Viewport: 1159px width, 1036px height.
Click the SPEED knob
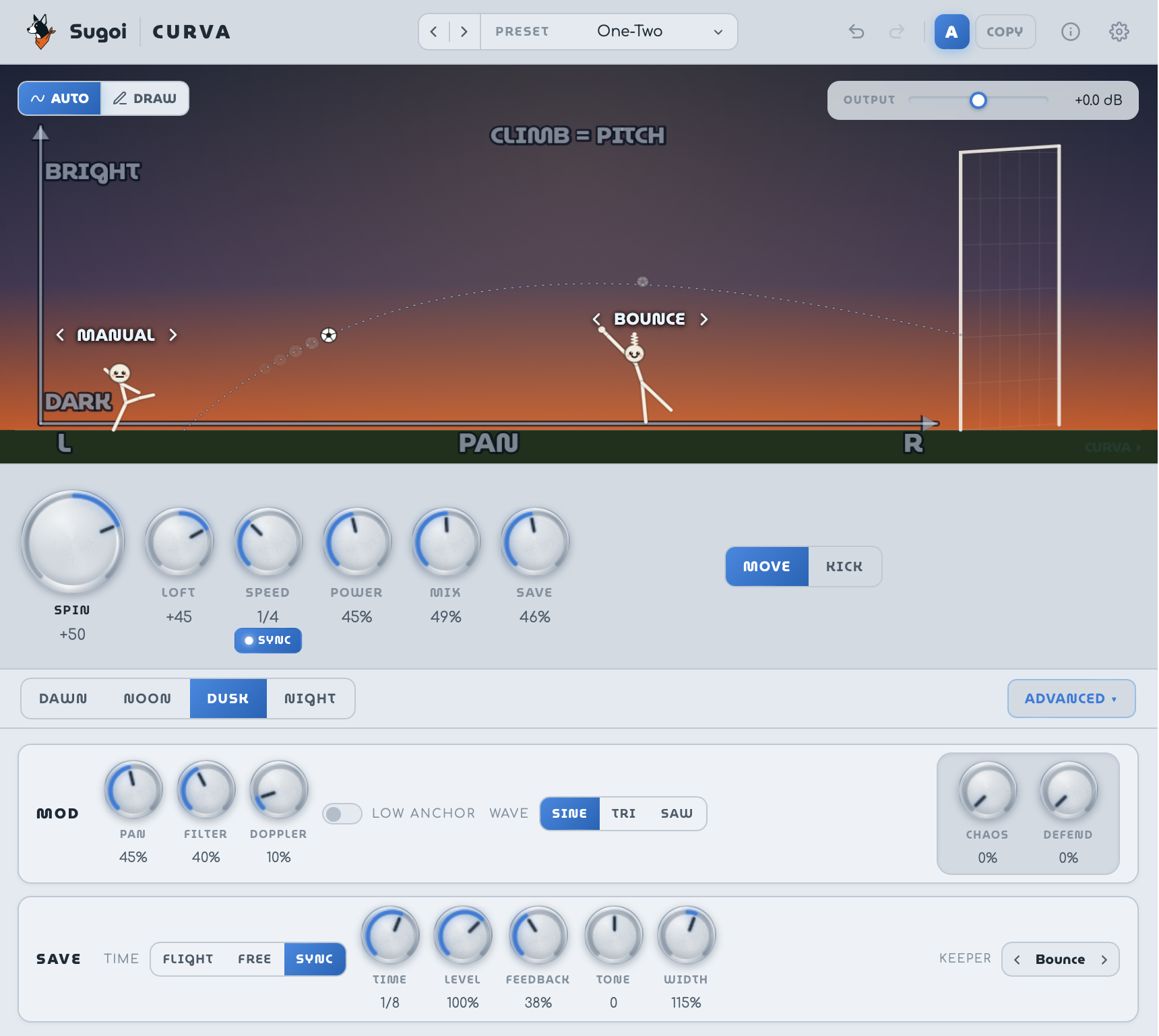click(x=268, y=542)
